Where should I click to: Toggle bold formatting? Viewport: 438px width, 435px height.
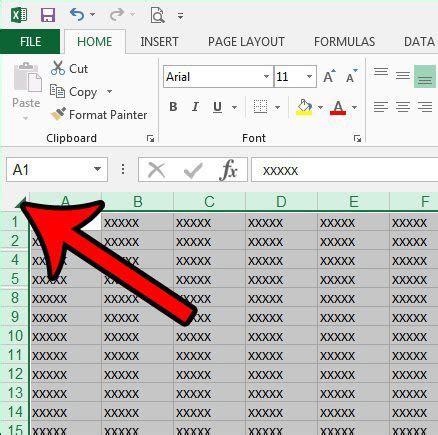173,107
